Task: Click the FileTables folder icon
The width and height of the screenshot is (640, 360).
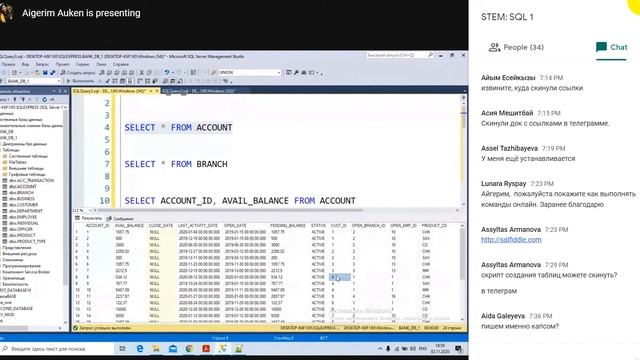Action: (x=5, y=162)
